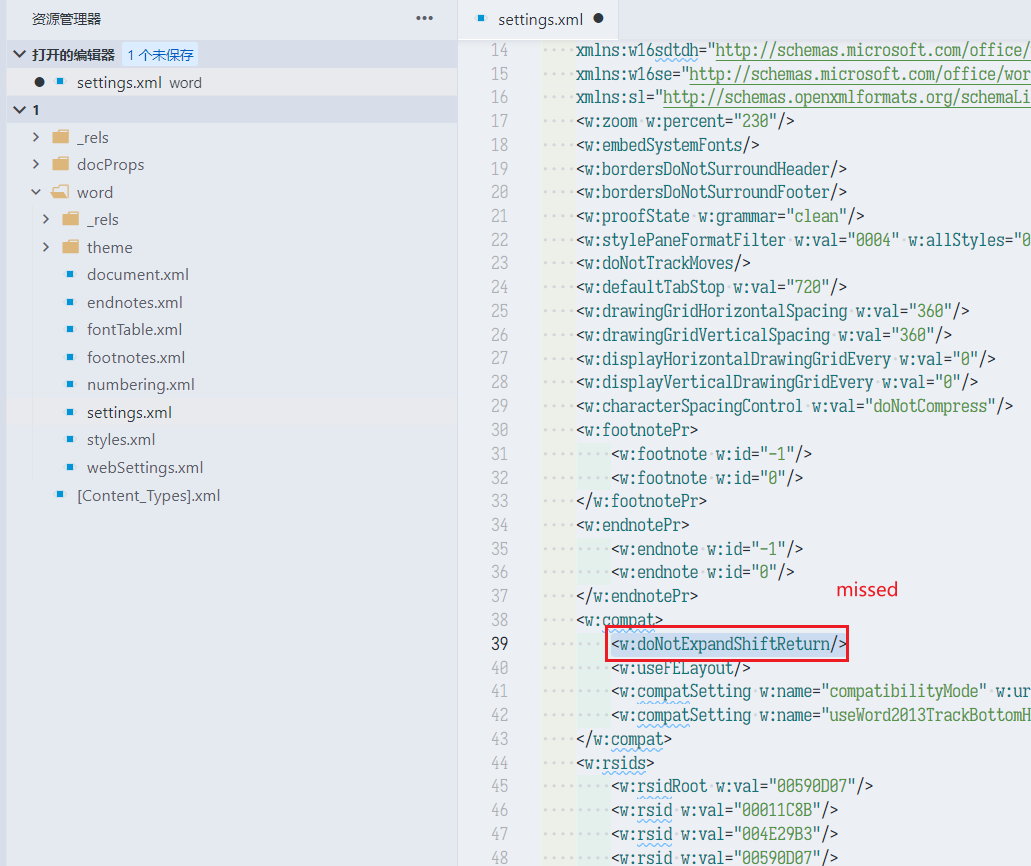Screen dimensions: 1031x866
Task: Collapse the 打开的编辑器 section
Action: pyautogui.click(x=18, y=52)
